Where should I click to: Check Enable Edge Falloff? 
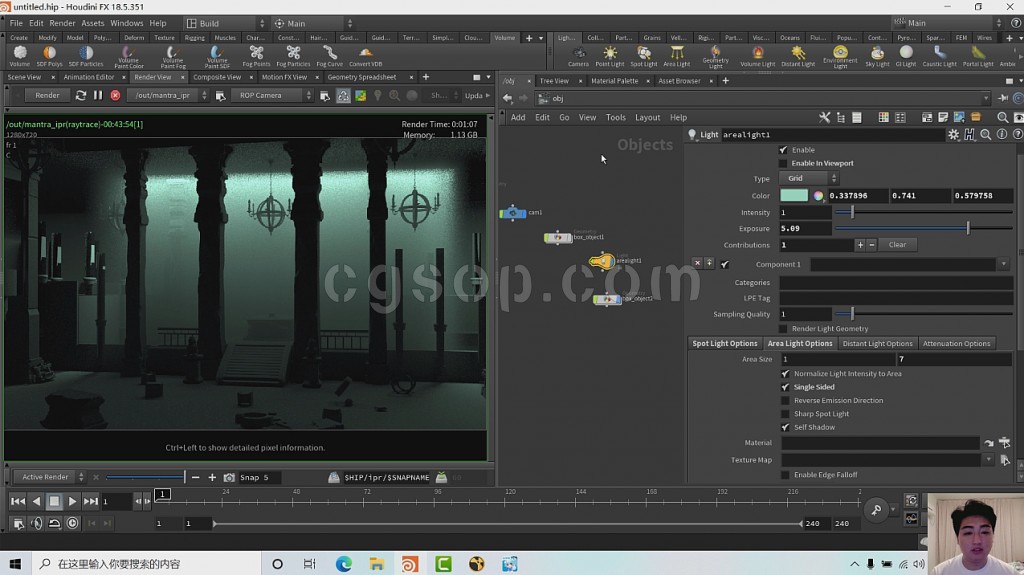pos(785,475)
